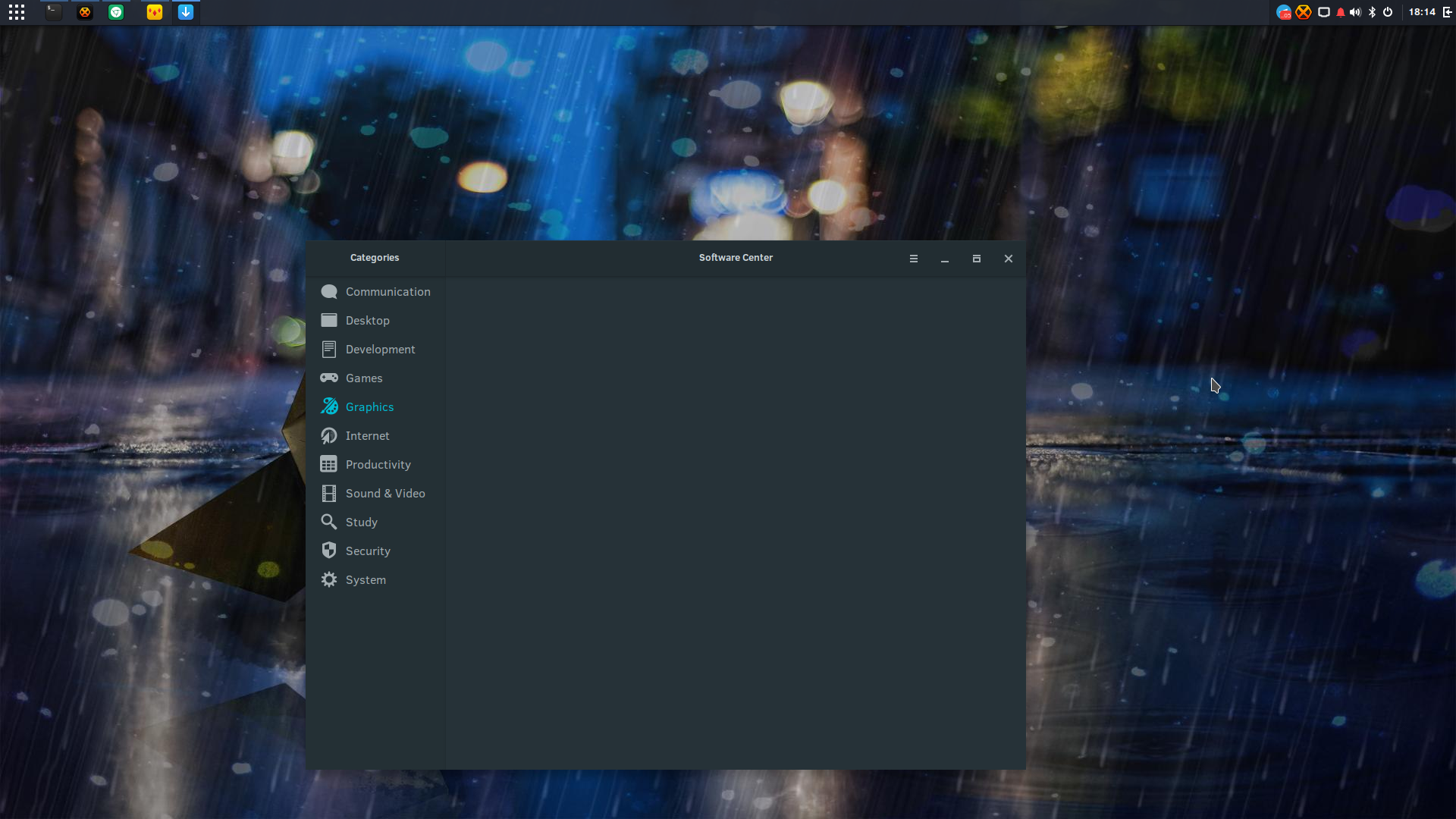Viewport: 1456px width, 819px height.
Task: Click the 18:14 clock
Action: tap(1422, 12)
